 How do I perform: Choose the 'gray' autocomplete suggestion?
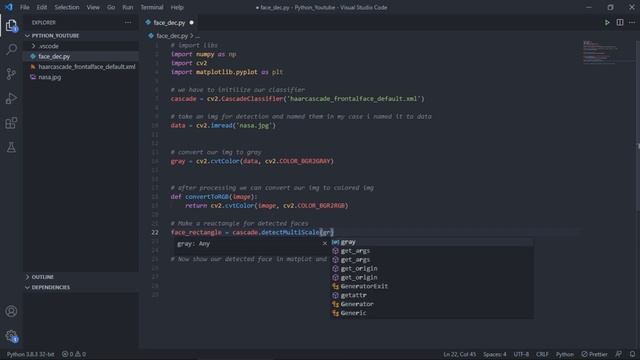pos(432,242)
